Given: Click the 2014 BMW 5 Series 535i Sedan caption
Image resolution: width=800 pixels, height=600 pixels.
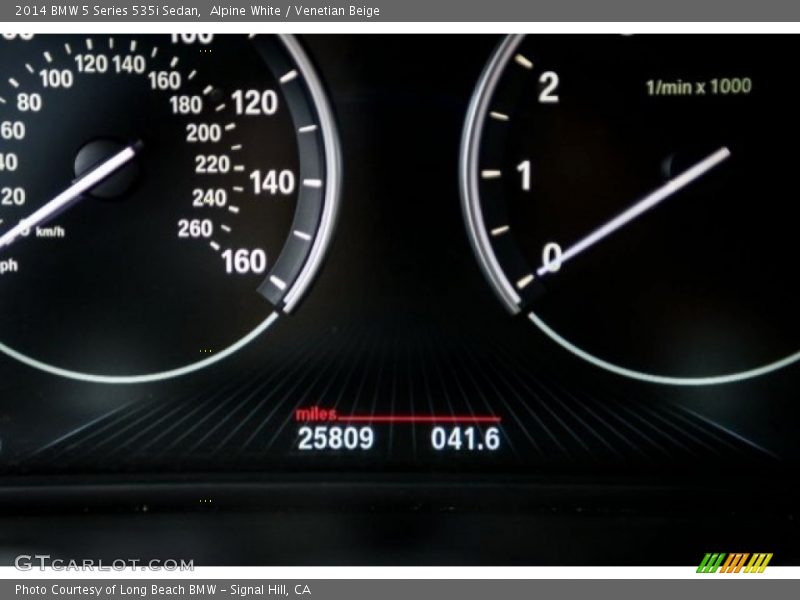Looking at the screenshot, I should [x=108, y=11].
